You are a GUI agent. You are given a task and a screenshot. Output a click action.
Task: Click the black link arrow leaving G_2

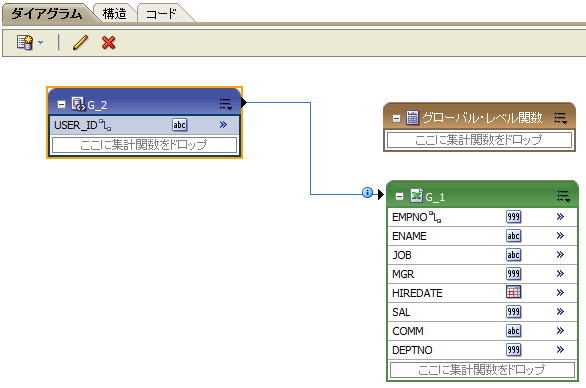[244, 102]
